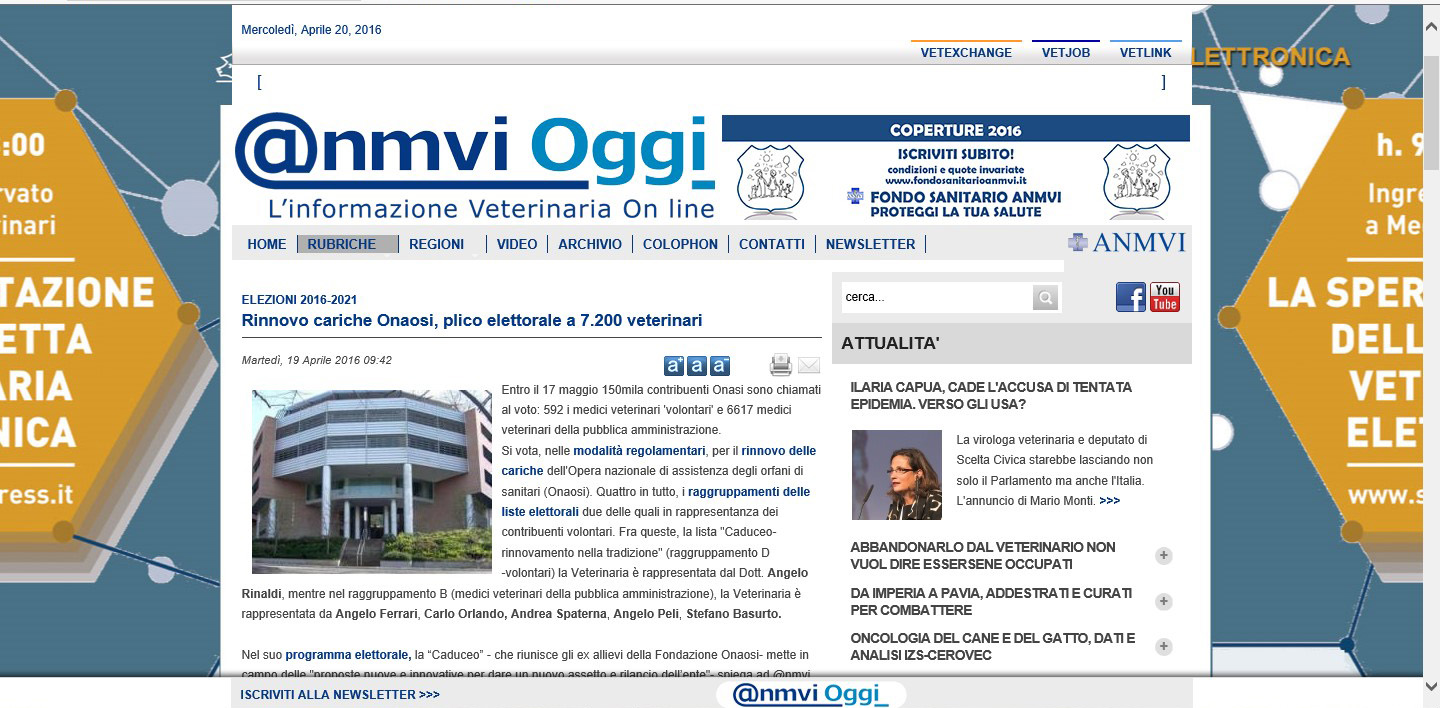
Task: Go to VETEXCHANGE top link
Action: coord(966,52)
